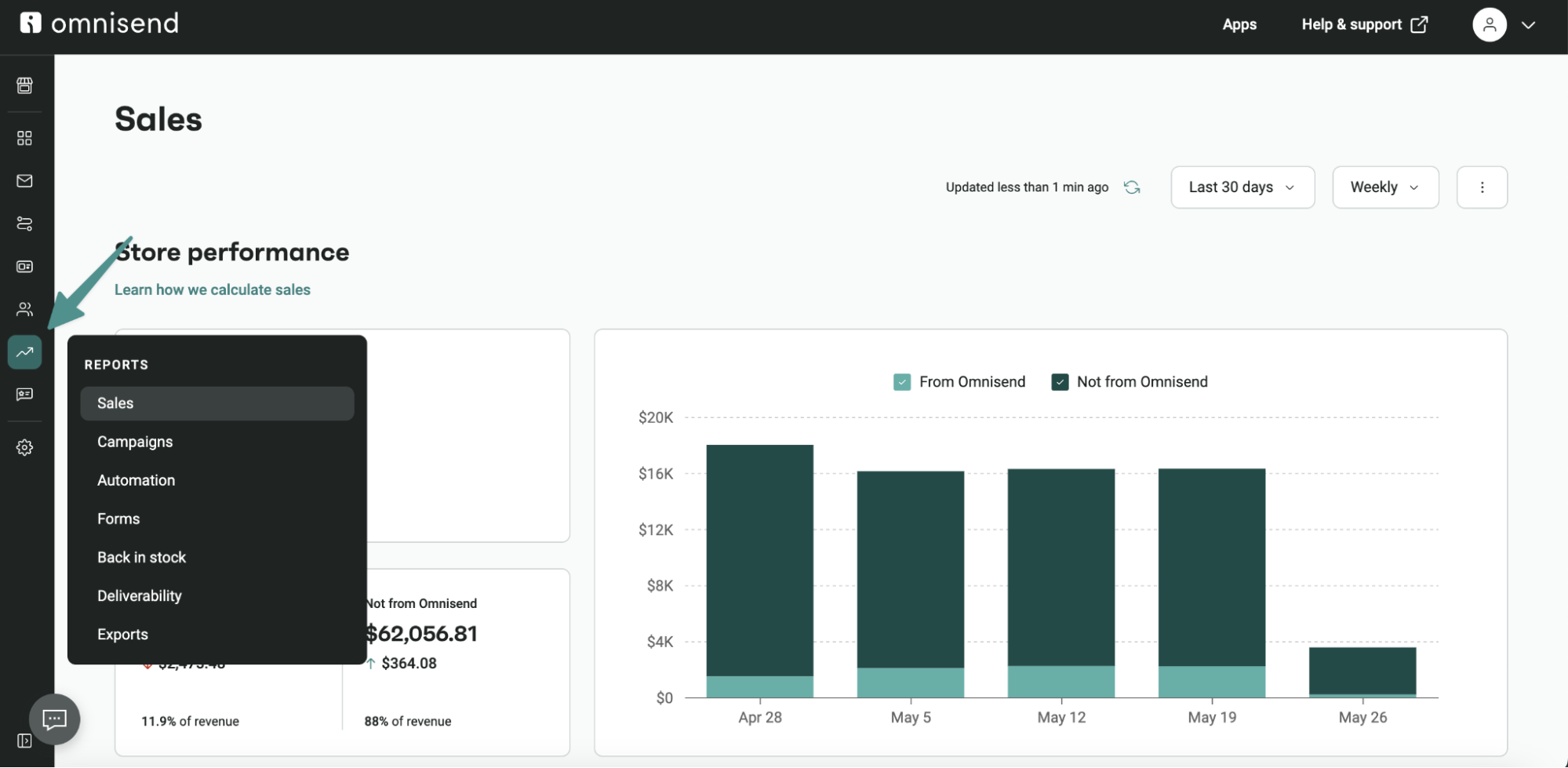Image resolution: width=1568 pixels, height=768 pixels.
Task: Open Help & support in the top bar
Action: [x=1352, y=24]
